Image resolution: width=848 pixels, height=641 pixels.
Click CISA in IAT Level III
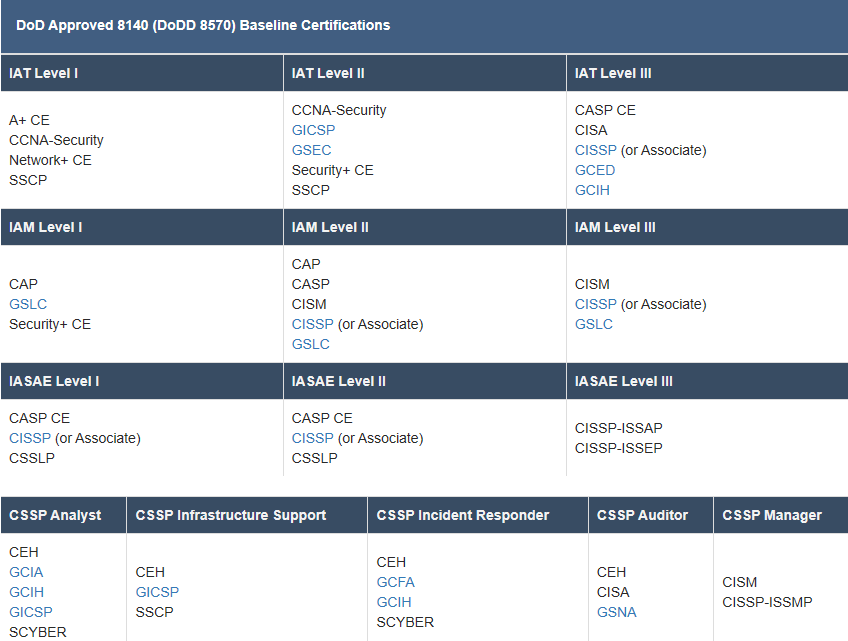click(591, 130)
